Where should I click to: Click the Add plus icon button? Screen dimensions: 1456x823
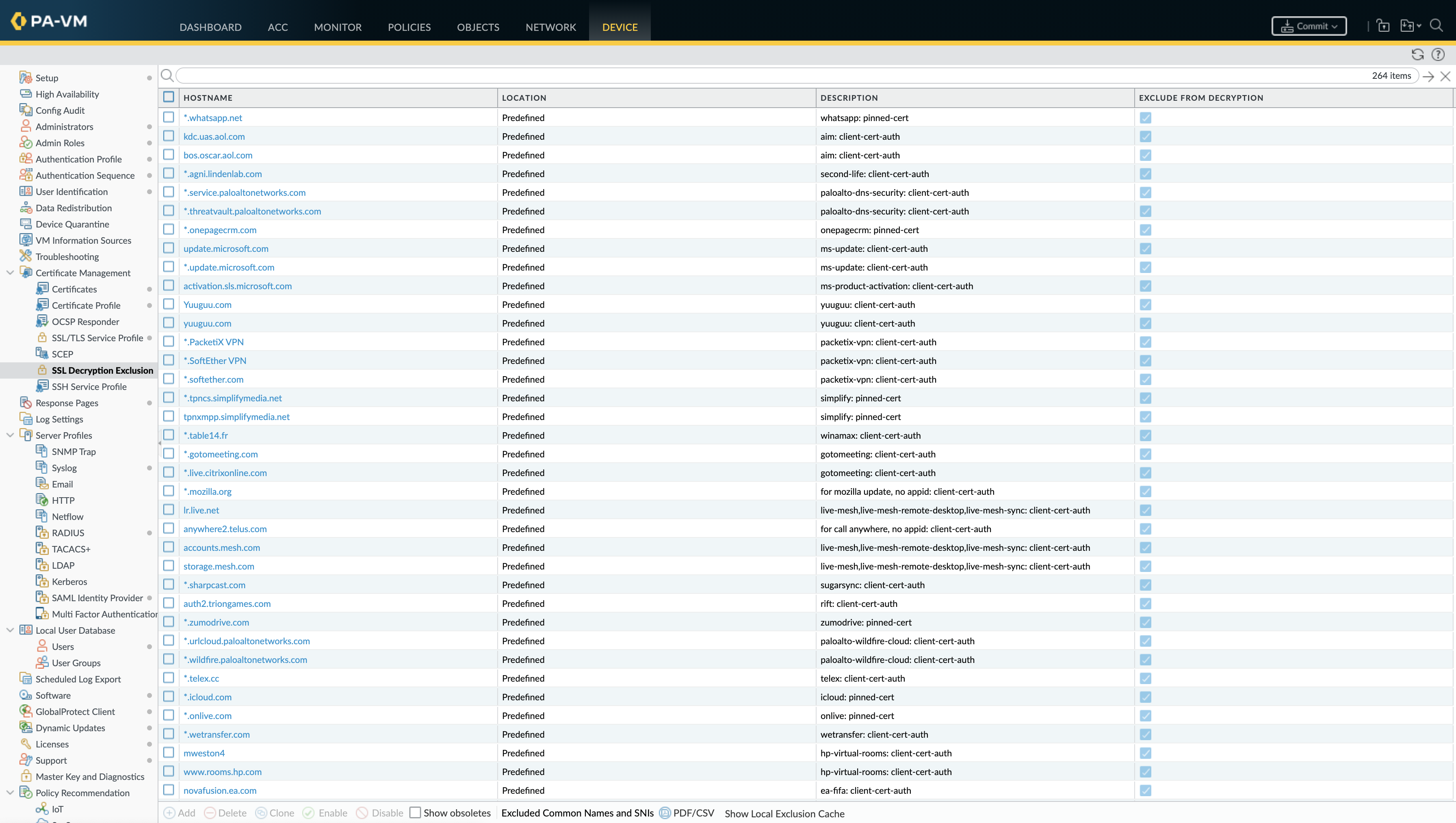169,813
